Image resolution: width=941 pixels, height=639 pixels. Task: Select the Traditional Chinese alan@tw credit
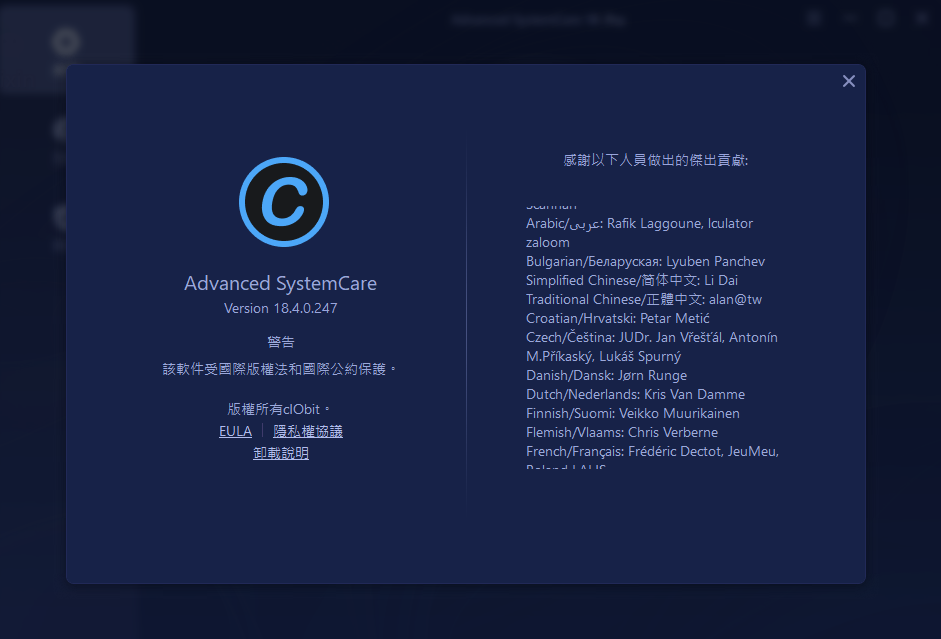644,299
